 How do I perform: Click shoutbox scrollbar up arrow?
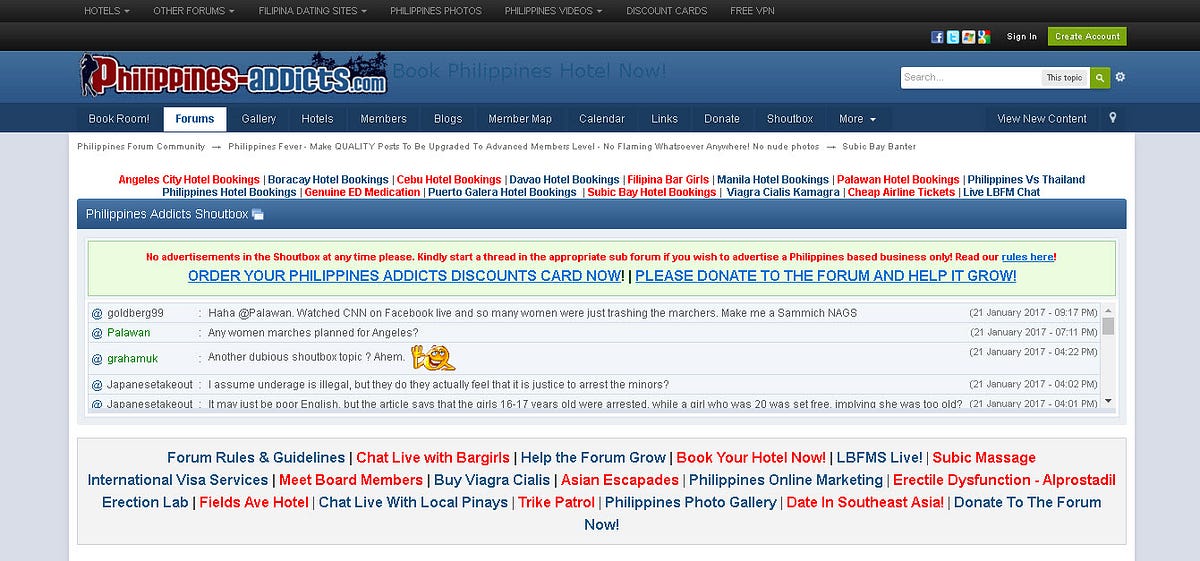1107,310
